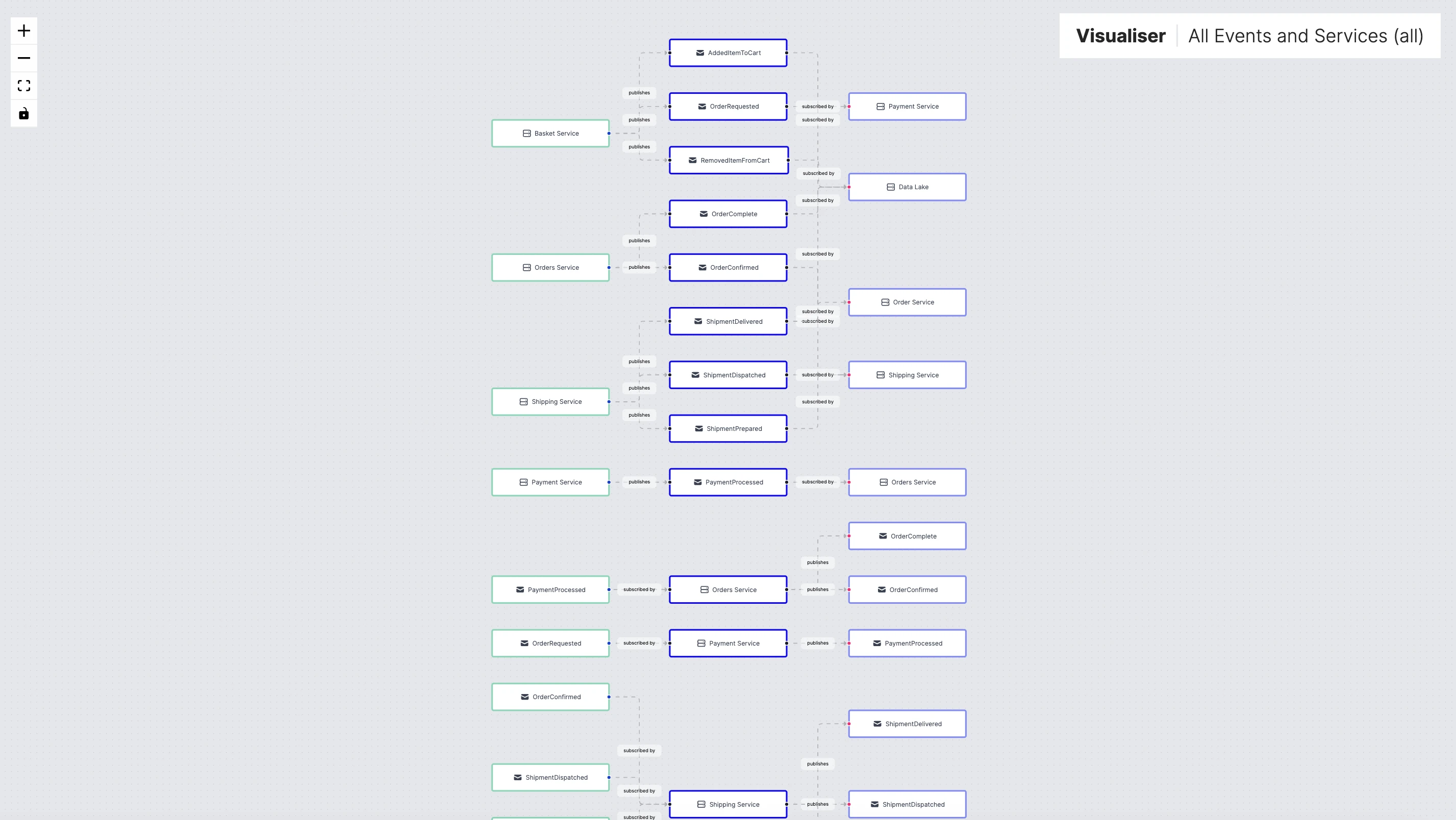Image resolution: width=1456 pixels, height=820 pixels.
Task: Click the Order Service subscriber node
Action: pyautogui.click(x=907, y=302)
